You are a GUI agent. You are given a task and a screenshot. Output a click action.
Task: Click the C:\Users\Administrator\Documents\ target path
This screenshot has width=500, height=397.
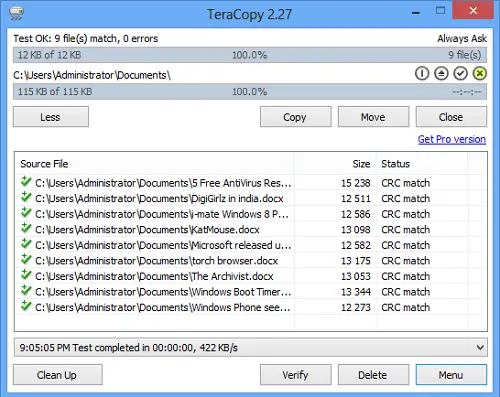(92, 75)
